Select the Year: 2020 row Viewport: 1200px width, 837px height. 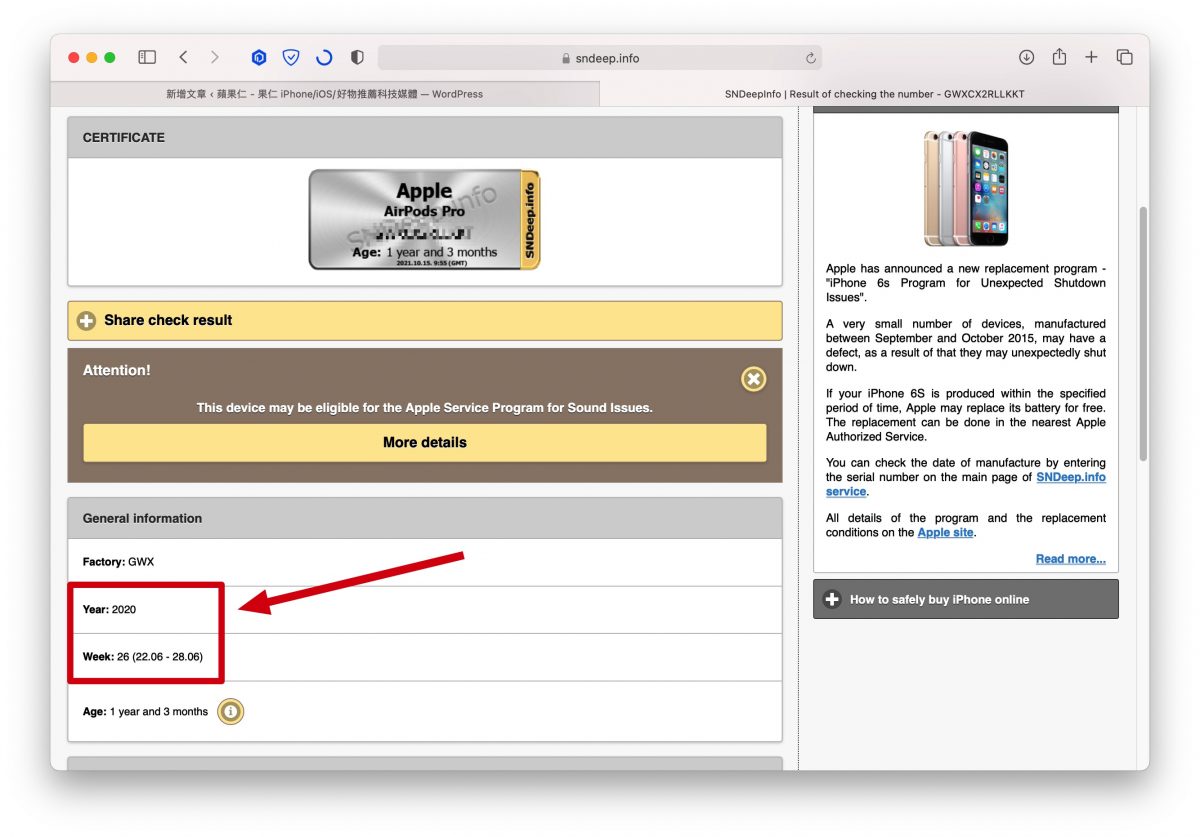[x=425, y=610]
